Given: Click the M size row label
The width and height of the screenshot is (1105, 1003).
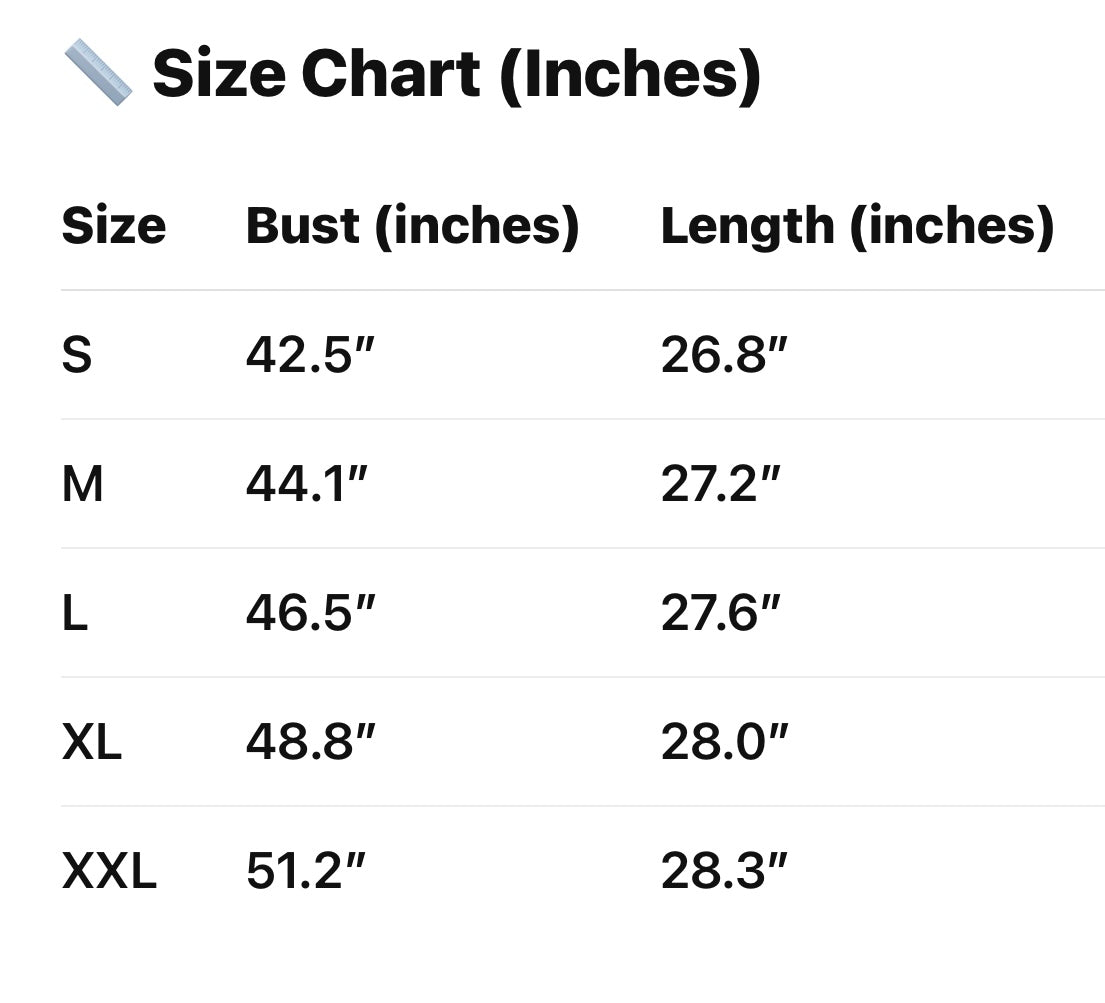Looking at the screenshot, I should 83,485.
